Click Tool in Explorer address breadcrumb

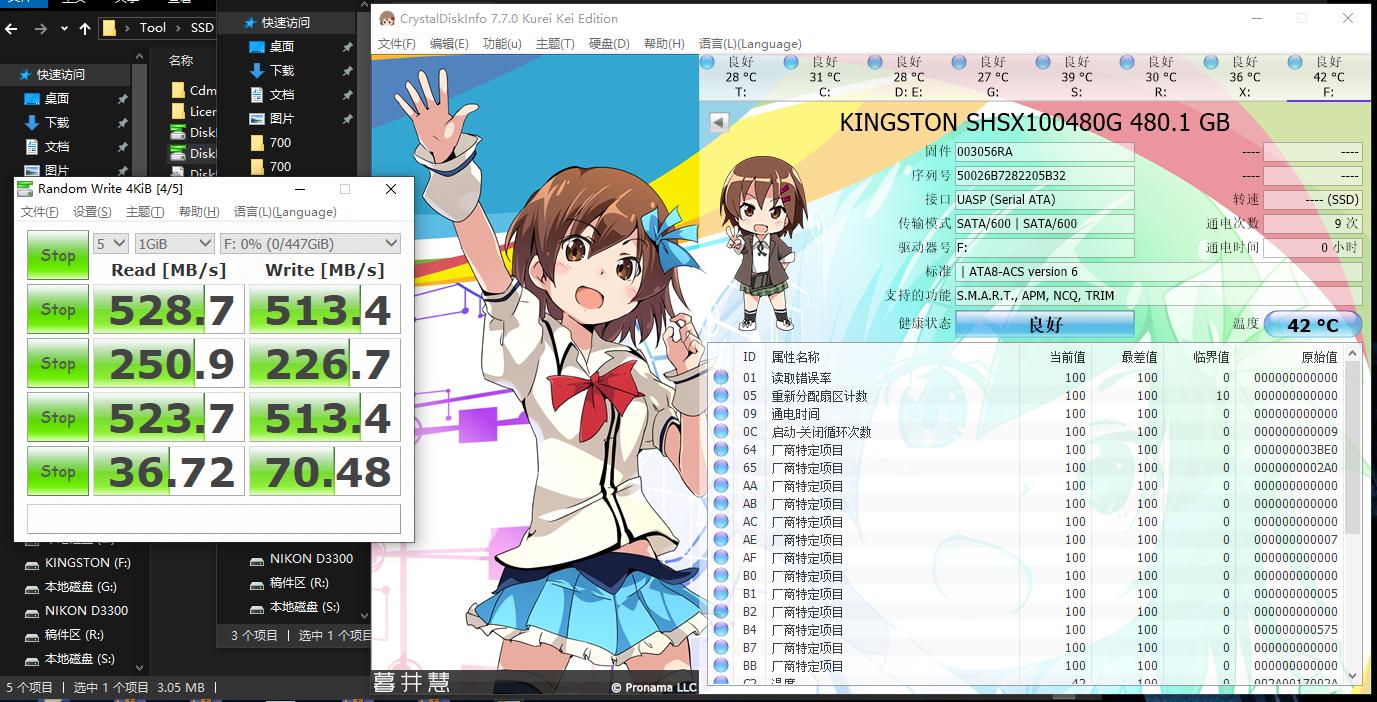(153, 28)
